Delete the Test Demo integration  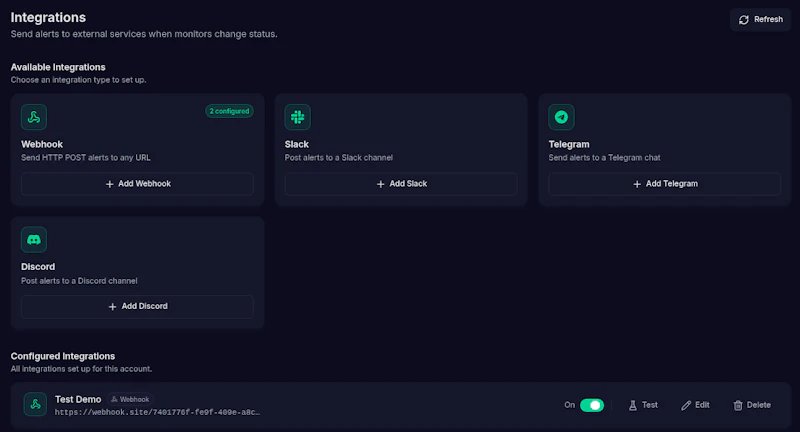tap(752, 405)
